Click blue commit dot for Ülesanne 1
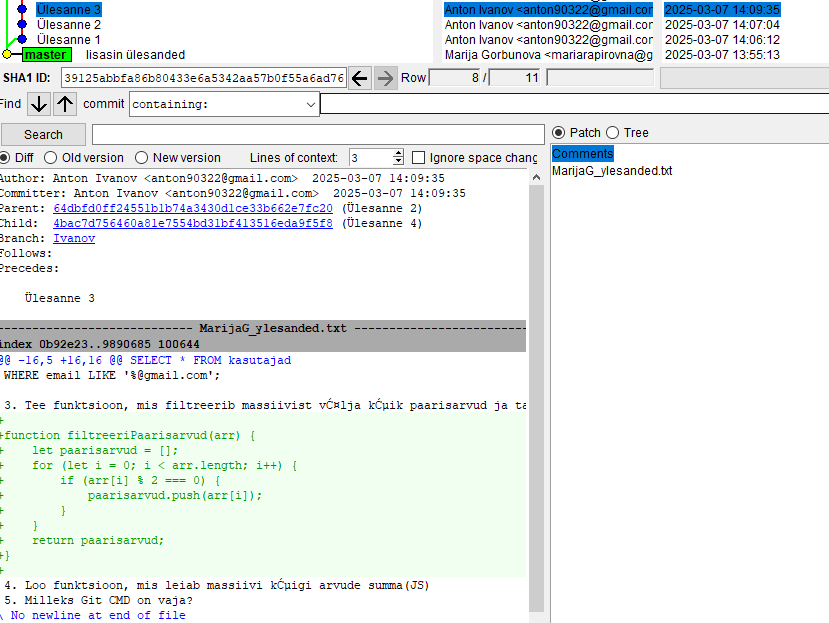The image size is (829, 623). (22, 39)
